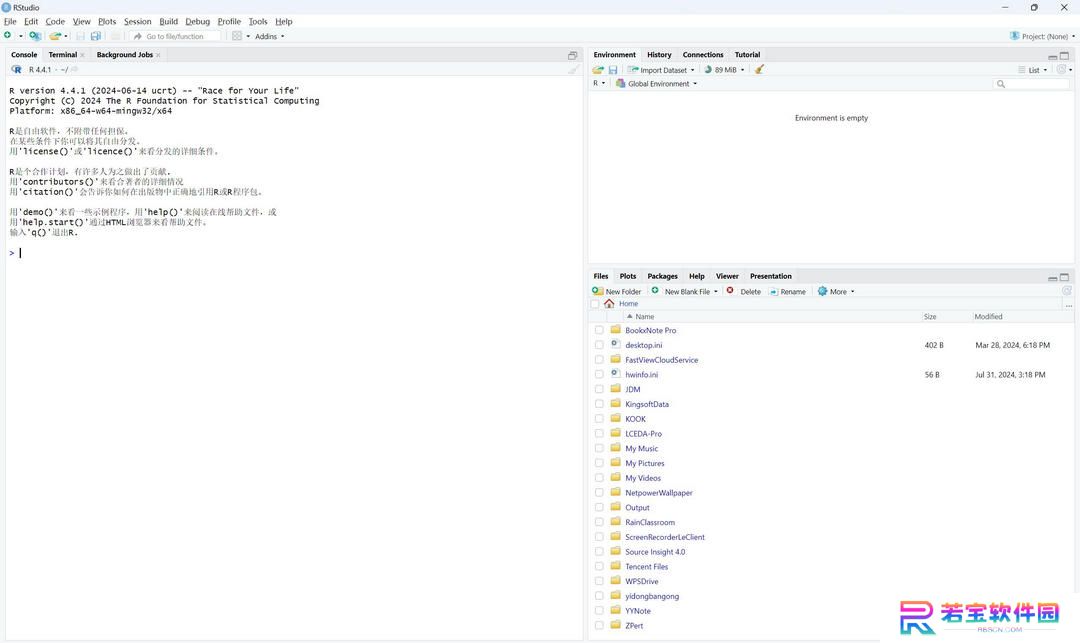Open the Source Insight 4.0 folder
Viewport: 1080px width, 643px height.
tap(655, 551)
